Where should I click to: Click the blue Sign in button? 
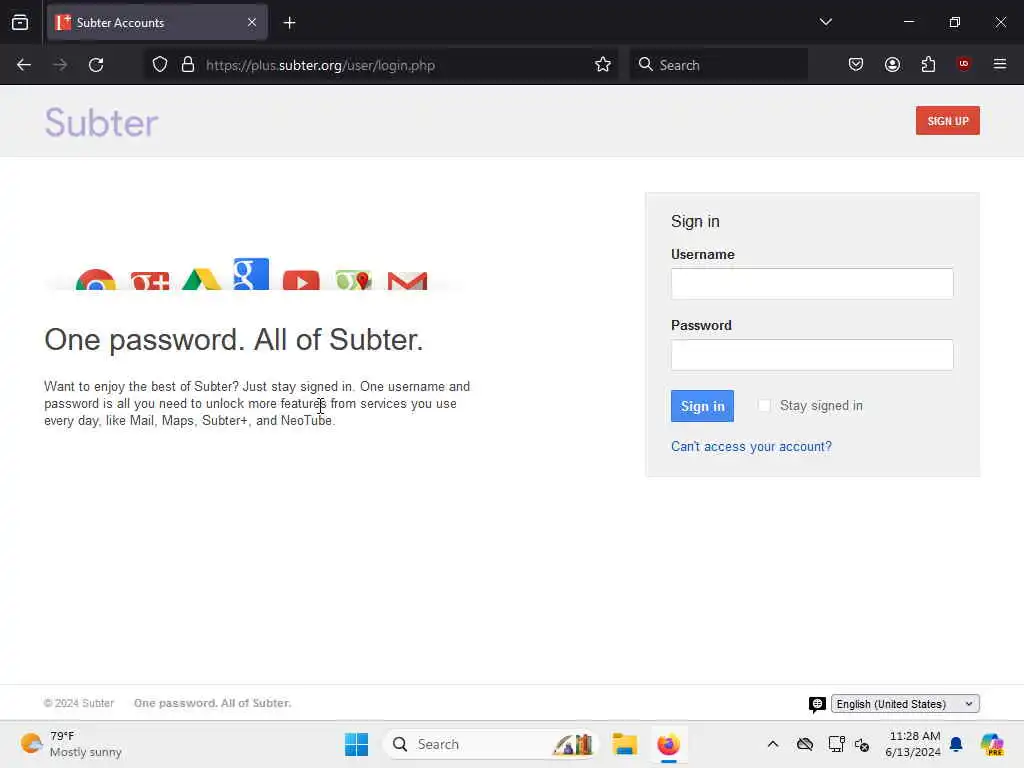click(702, 406)
